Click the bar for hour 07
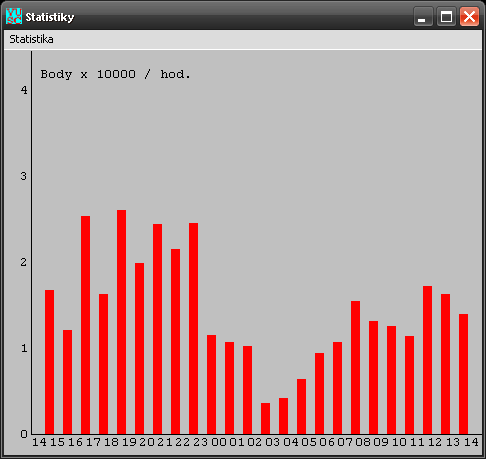 point(355,367)
